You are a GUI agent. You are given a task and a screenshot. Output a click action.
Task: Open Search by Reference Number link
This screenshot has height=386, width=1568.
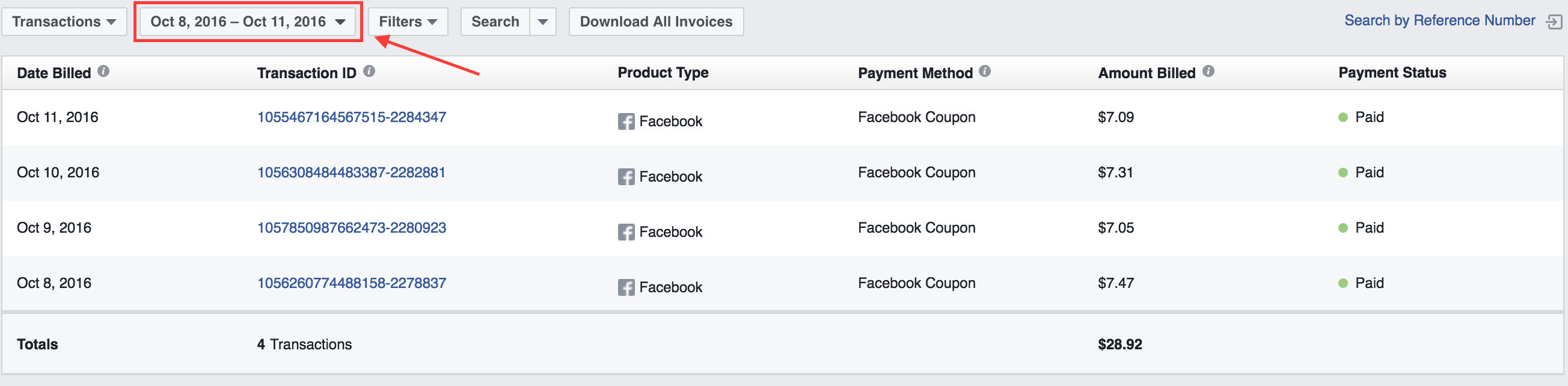click(1439, 20)
